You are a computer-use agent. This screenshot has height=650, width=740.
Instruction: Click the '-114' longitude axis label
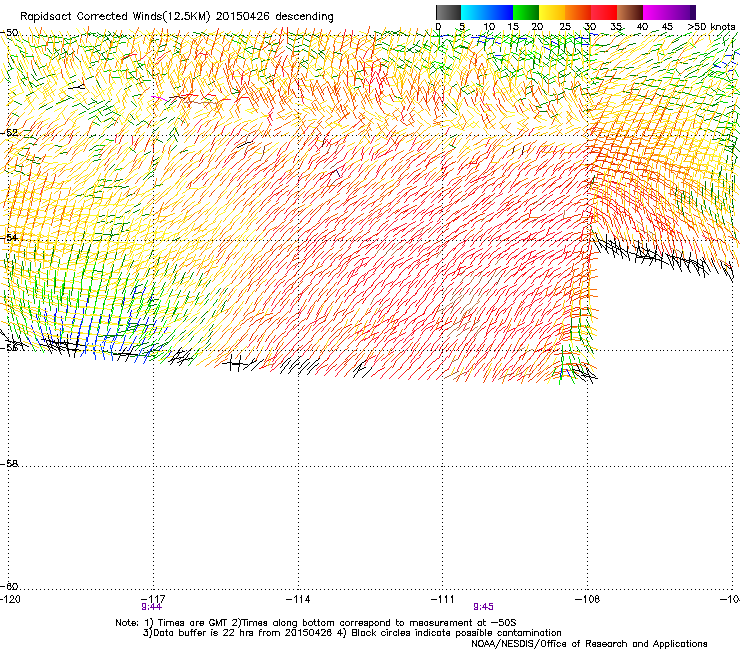pyautogui.click(x=298, y=599)
